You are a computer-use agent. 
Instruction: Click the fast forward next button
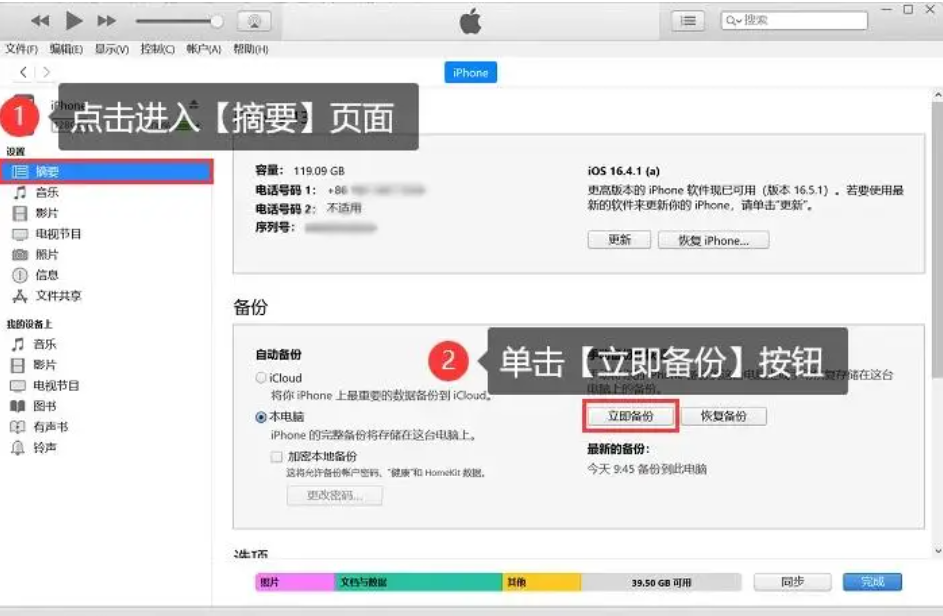point(106,21)
